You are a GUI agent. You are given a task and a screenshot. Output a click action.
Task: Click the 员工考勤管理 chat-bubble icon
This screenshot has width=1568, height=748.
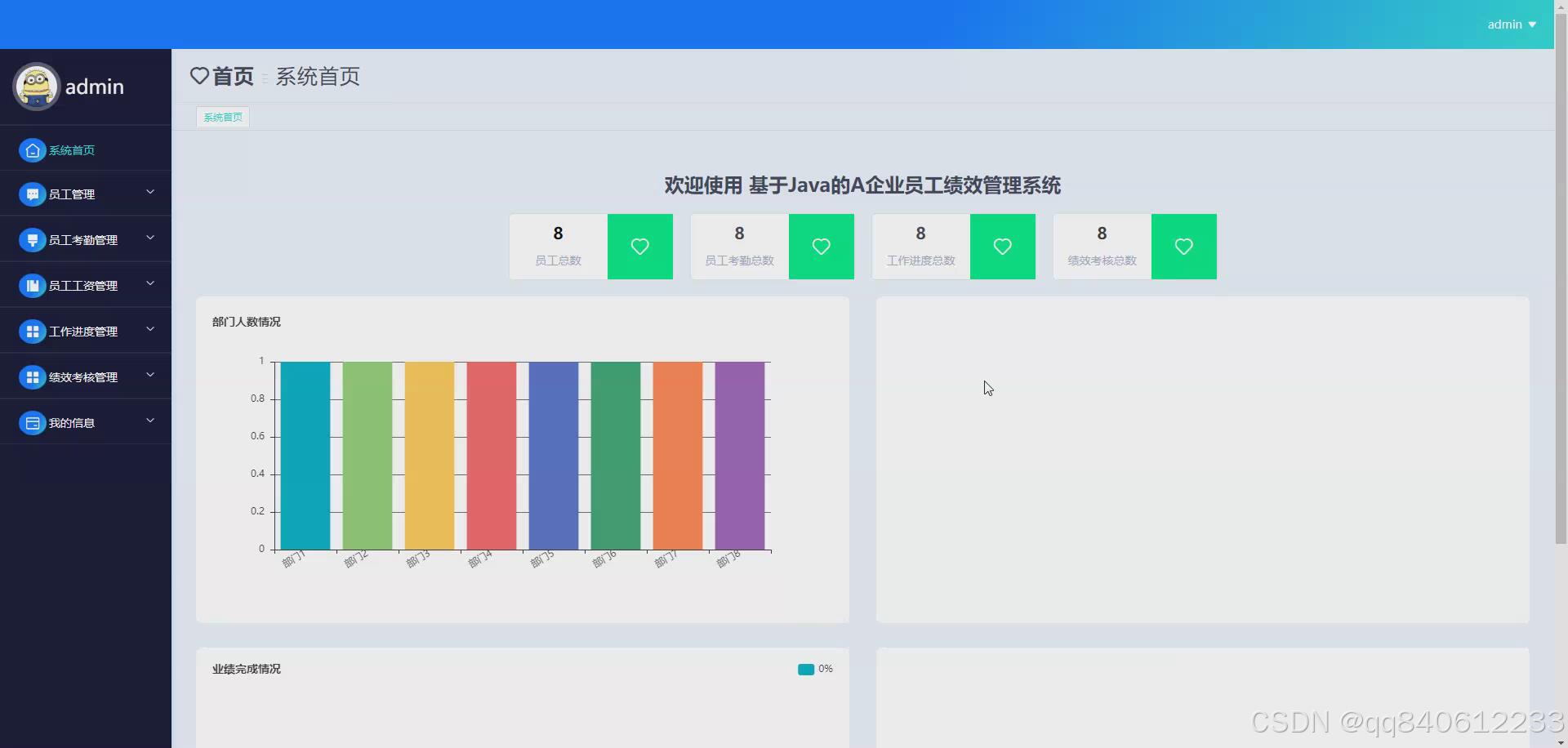(x=32, y=238)
